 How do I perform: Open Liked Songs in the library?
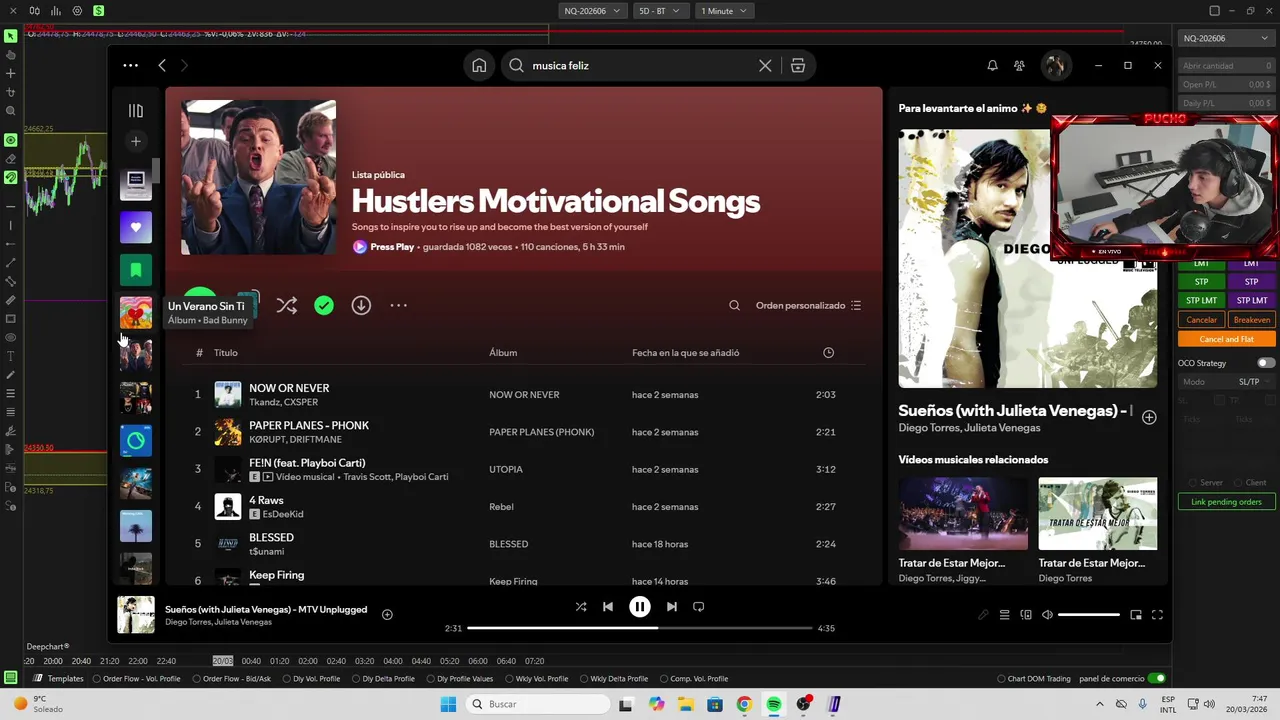click(136, 227)
